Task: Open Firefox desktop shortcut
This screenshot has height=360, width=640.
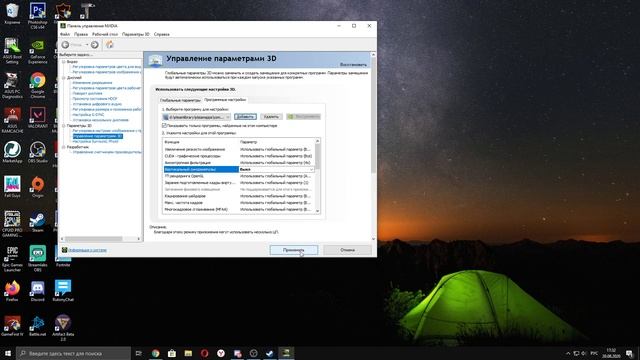Action: pos(12,291)
